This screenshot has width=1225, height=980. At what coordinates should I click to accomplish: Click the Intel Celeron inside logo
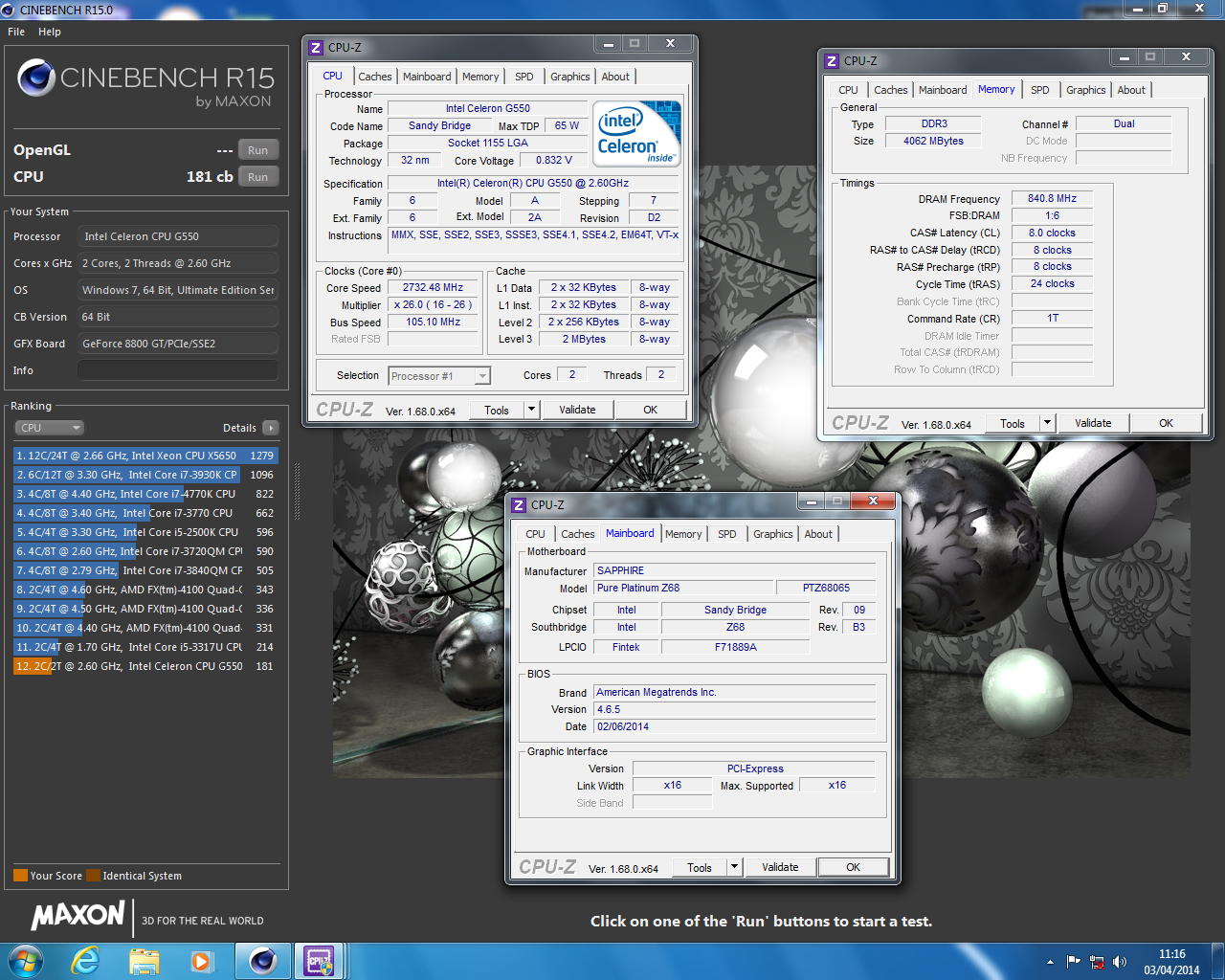(x=636, y=134)
